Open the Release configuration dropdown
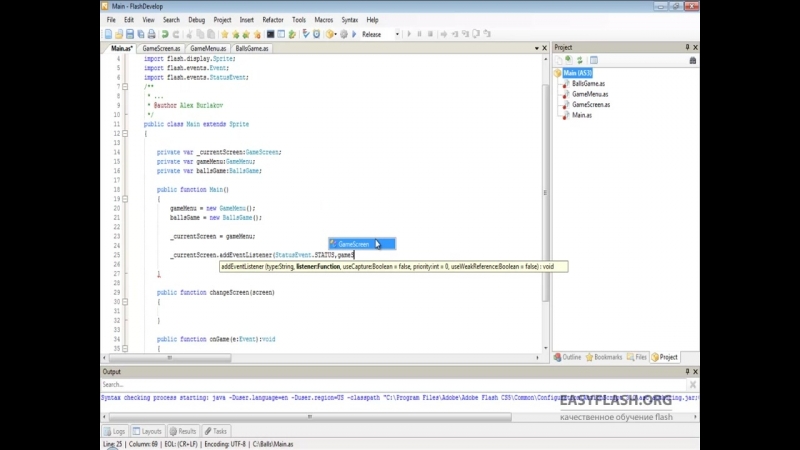 pyautogui.click(x=397, y=34)
